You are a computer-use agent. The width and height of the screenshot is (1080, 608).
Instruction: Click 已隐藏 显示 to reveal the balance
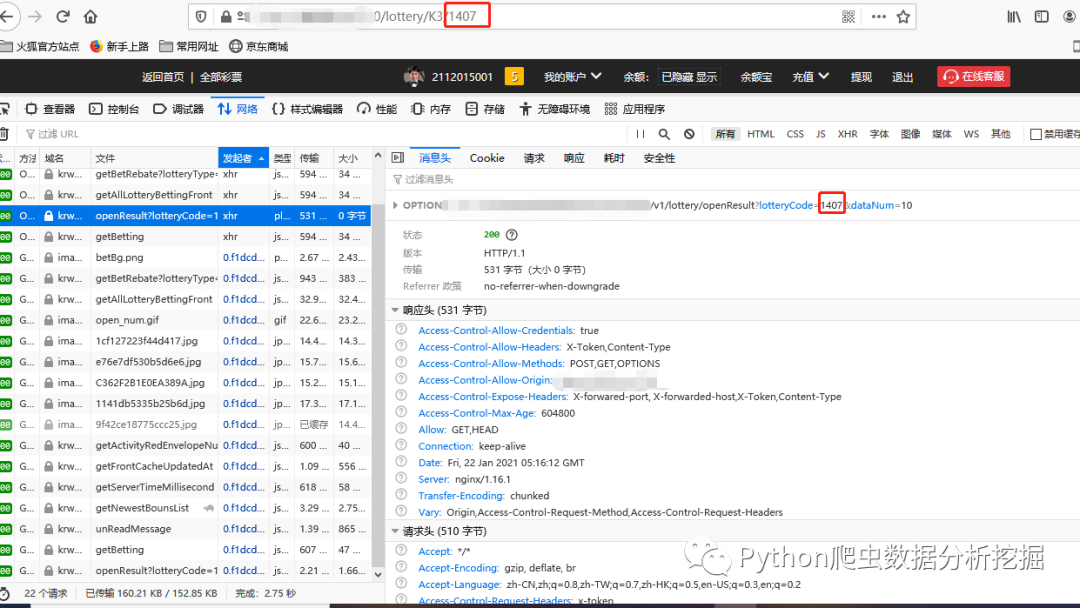point(689,77)
